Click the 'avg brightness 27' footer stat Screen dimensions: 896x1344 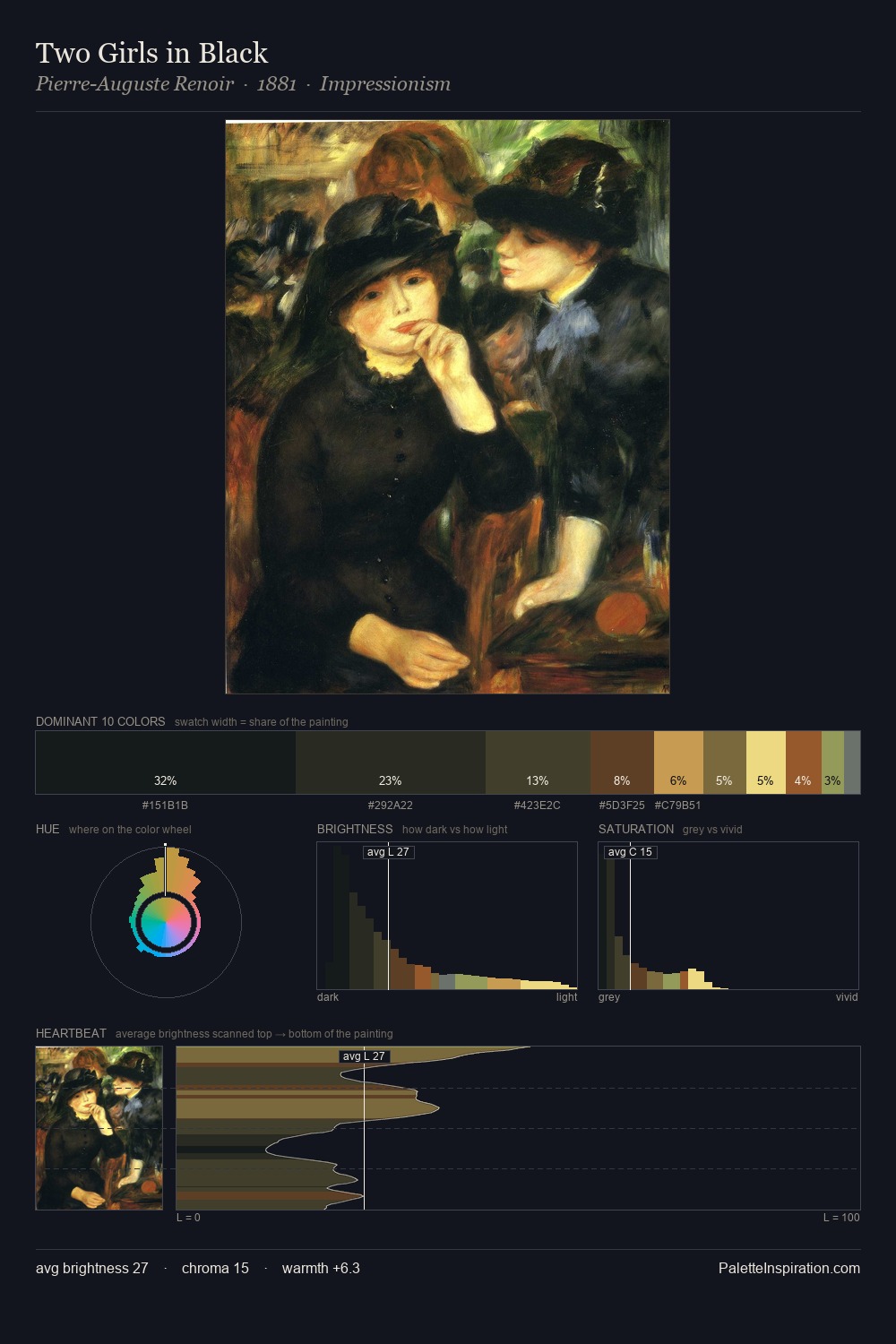tap(92, 1268)
